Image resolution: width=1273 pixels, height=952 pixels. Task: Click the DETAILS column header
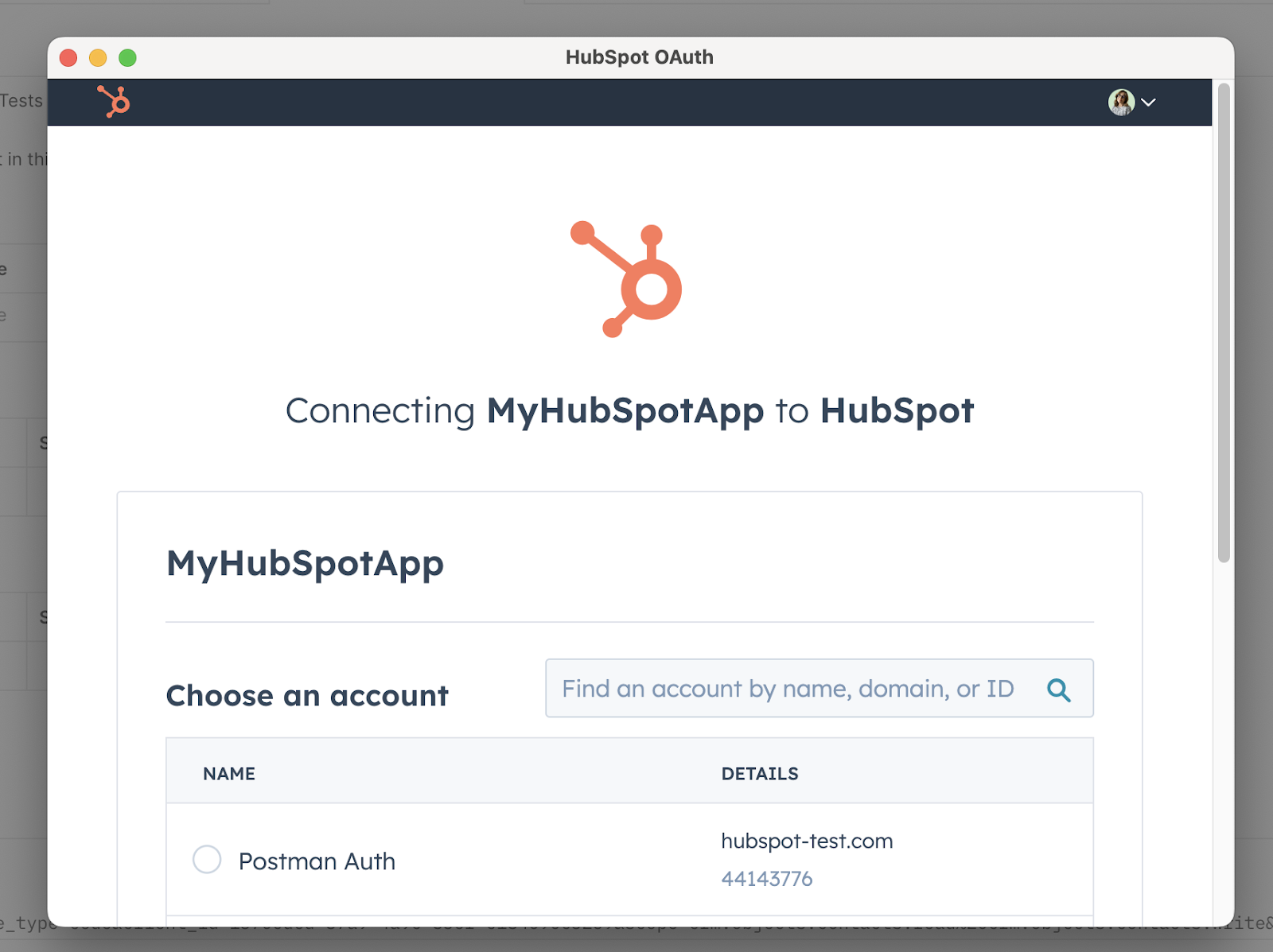coord(759,774)
